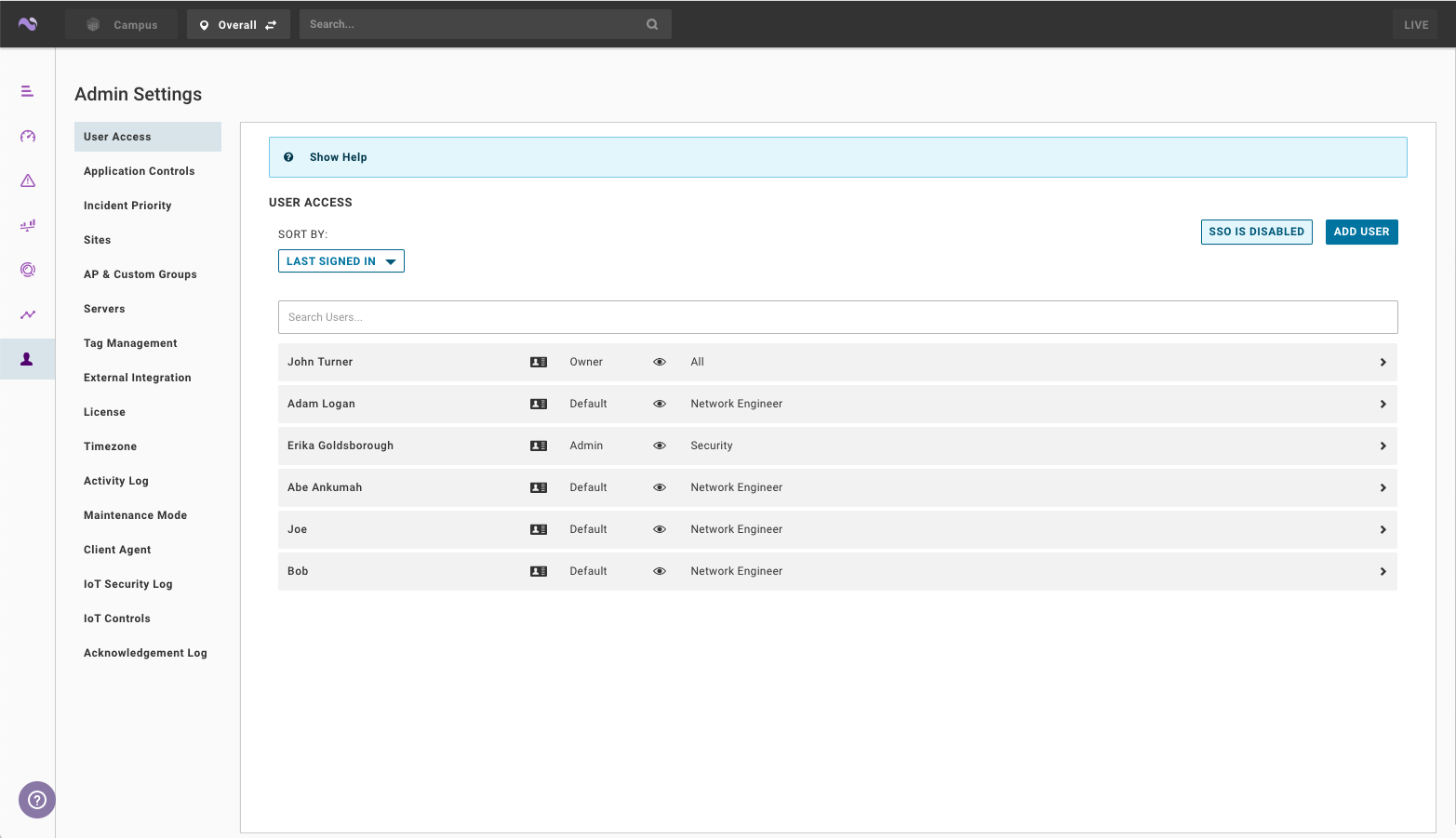
Task: Open IoT Security Log settings
Action: point(128,584)
